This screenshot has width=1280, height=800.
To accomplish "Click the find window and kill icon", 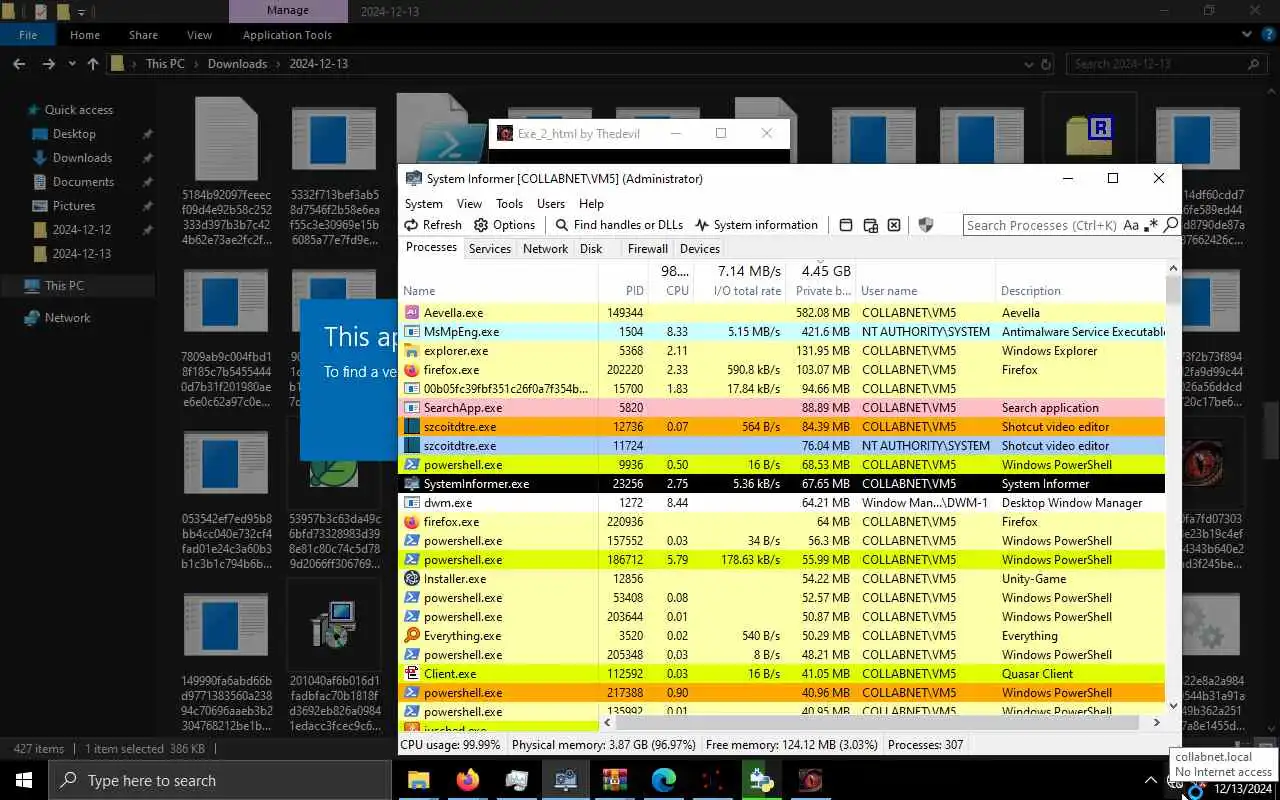I will pyautogui.click(x=894, y=225).
